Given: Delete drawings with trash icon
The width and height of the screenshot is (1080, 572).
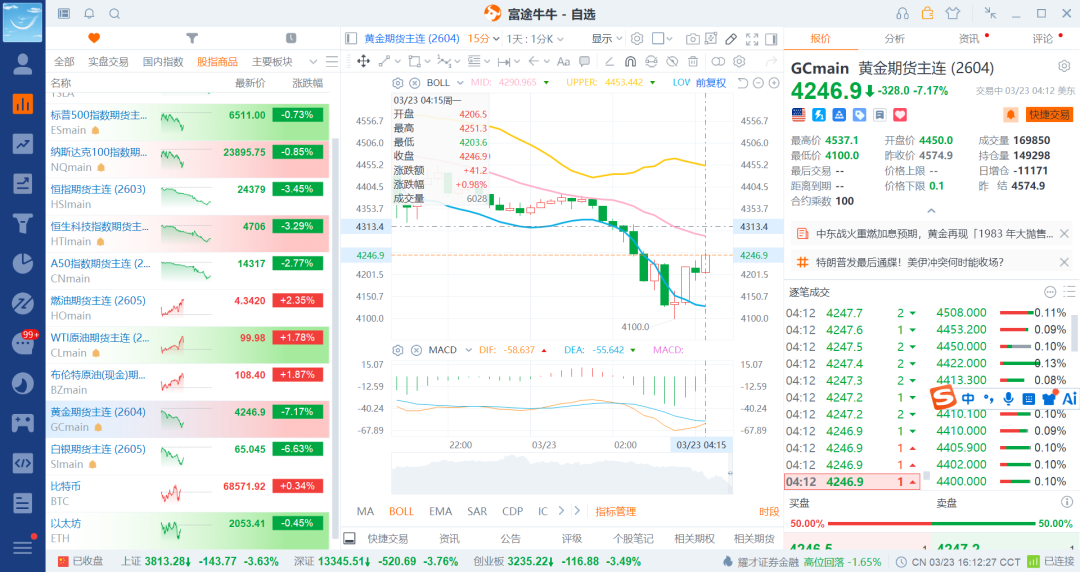Looking at the screenshot, I should tap(693, 61).
